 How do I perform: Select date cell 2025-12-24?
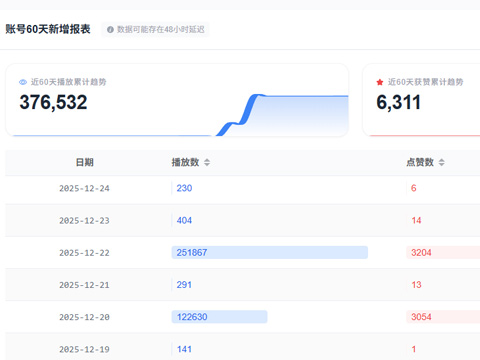tap(84, 188)
